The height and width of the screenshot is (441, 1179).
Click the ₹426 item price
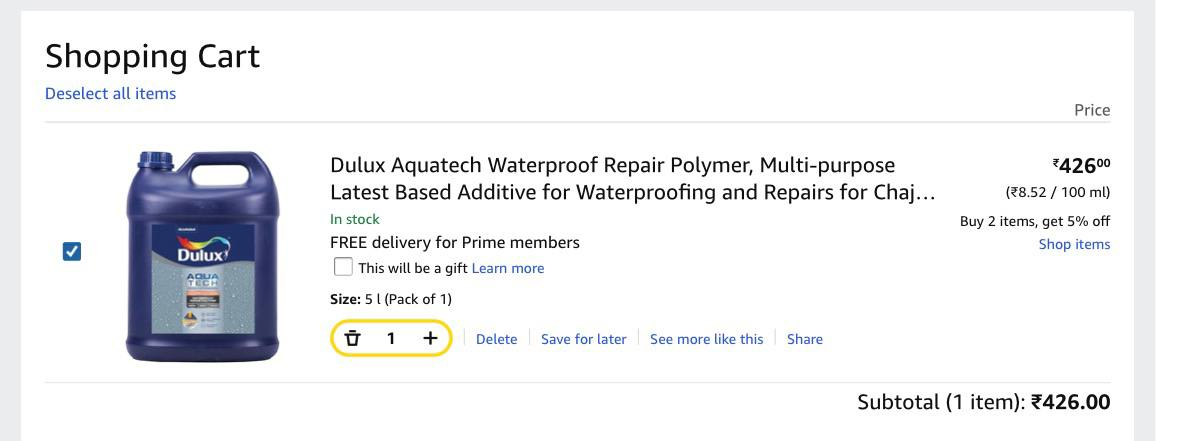[x=1081, y=166]
